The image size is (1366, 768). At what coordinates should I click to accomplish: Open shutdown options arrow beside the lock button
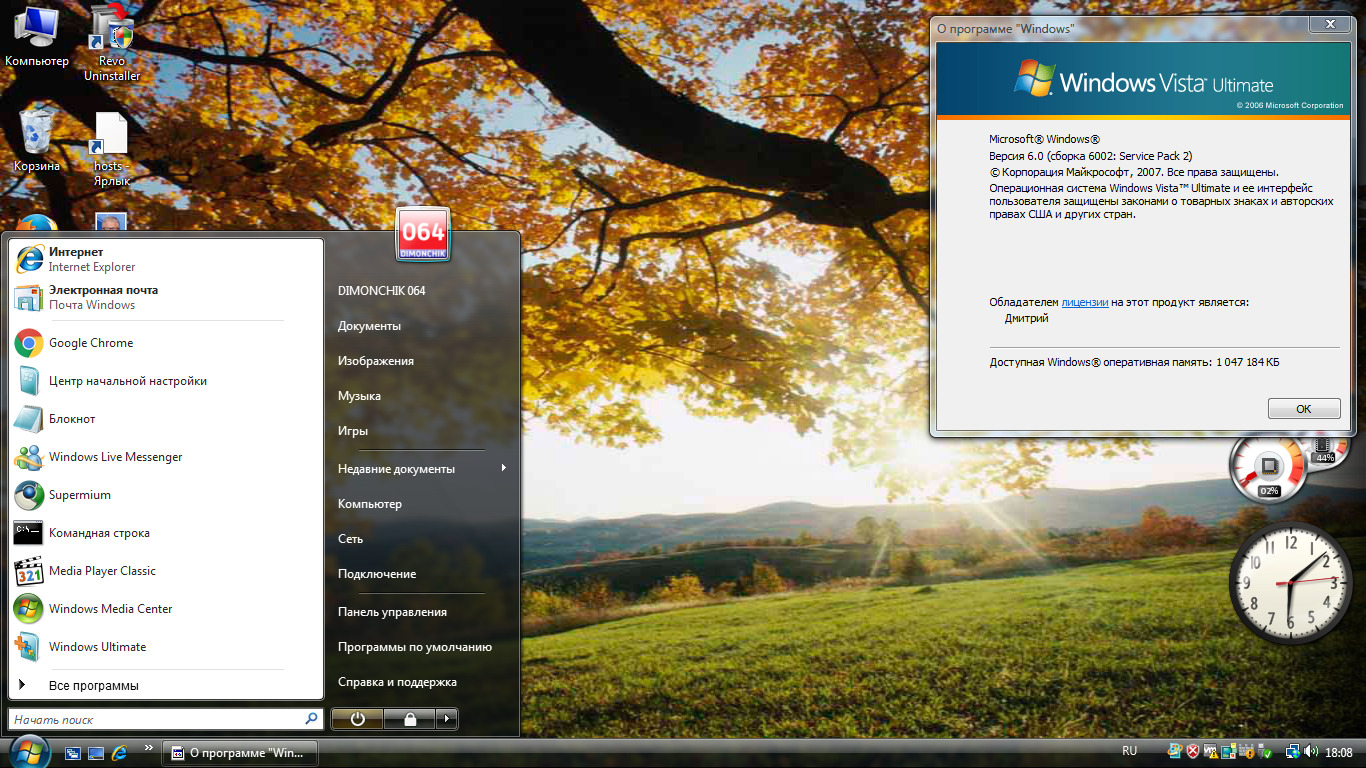tap(448, 718)
